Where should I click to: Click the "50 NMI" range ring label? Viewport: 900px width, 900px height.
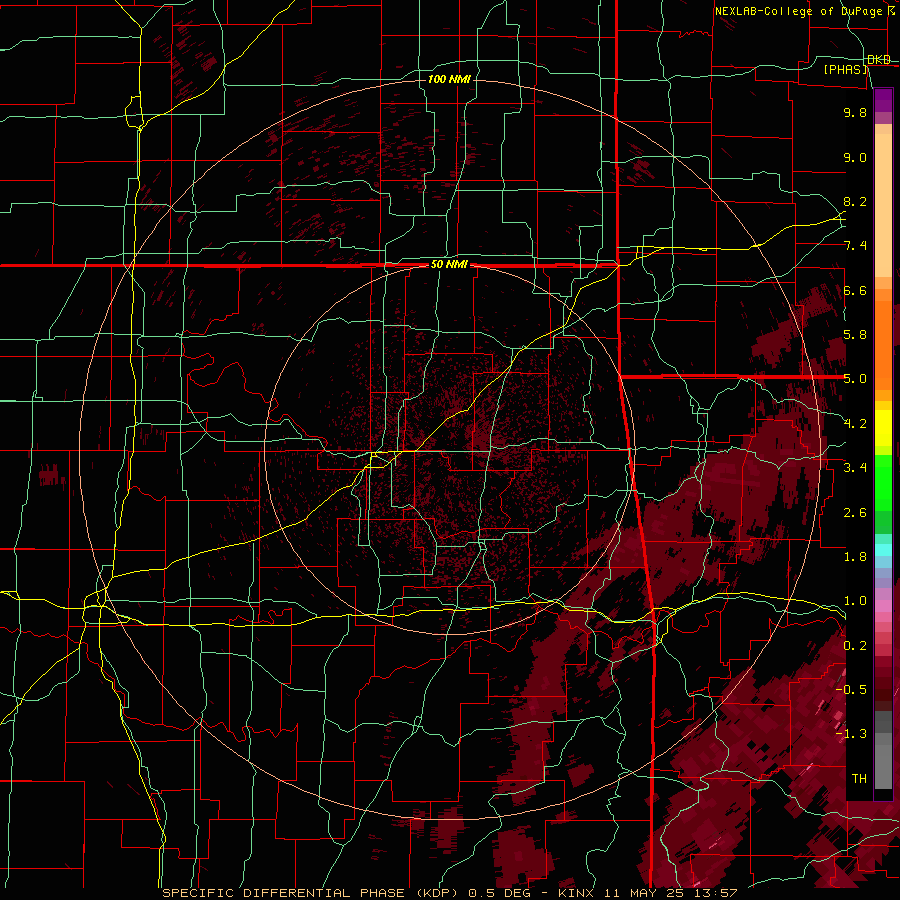point(449,265)
